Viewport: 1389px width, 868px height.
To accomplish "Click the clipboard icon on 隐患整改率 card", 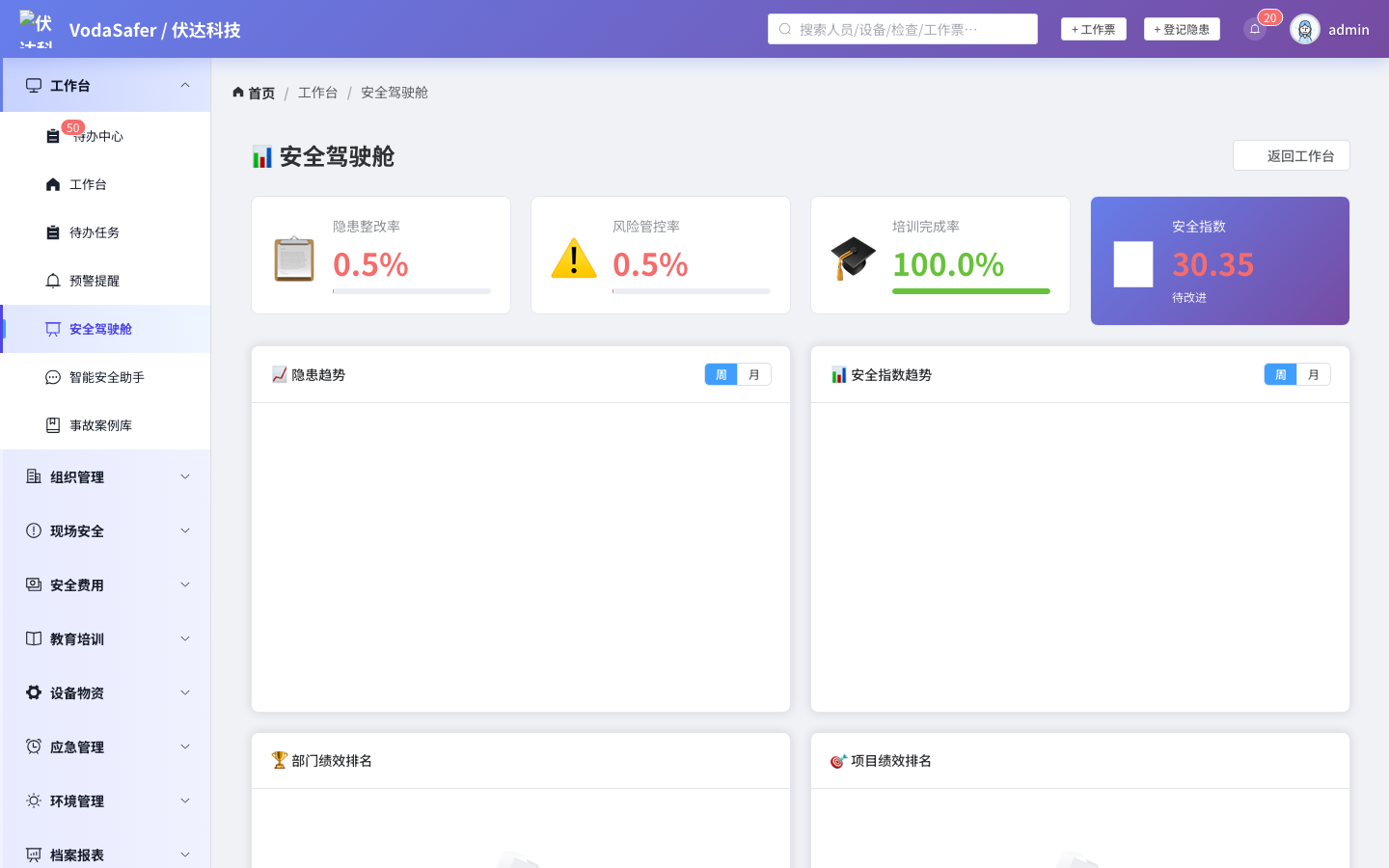I will tap(294, 258).
